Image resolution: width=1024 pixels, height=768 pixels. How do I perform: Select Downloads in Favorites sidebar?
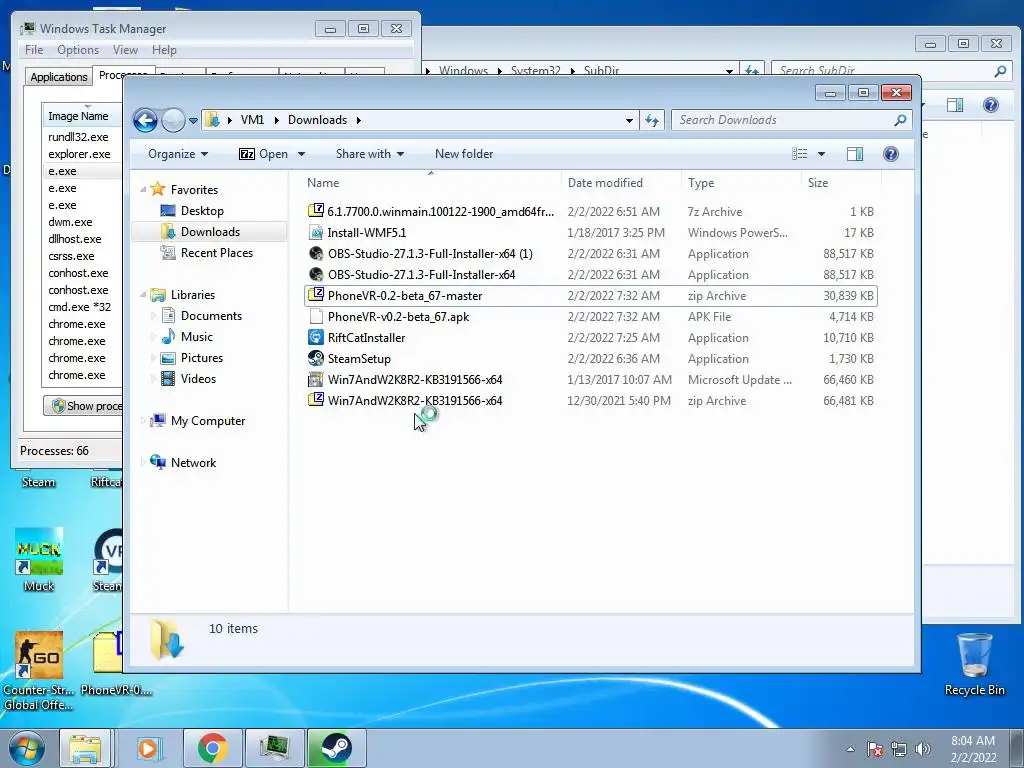[x=210, y=232]
